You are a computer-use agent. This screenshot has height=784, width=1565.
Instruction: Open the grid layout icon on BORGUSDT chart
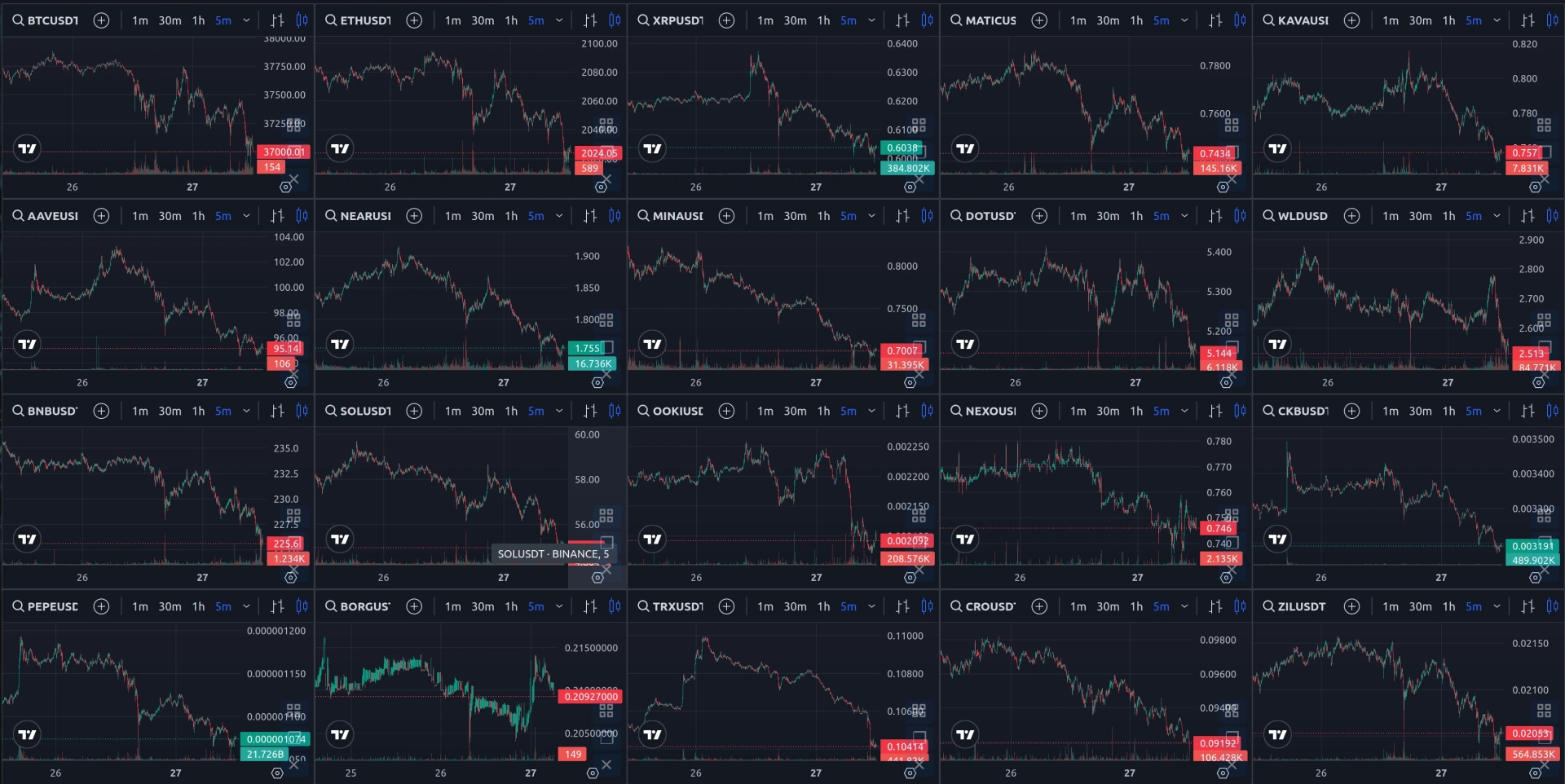606,711
